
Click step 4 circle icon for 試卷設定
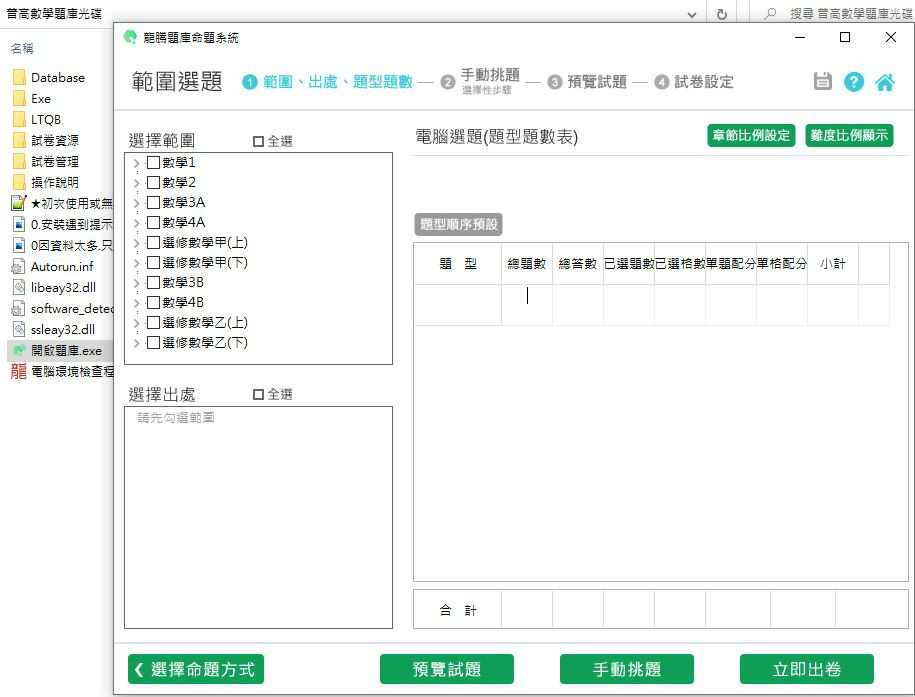point(662,82)
